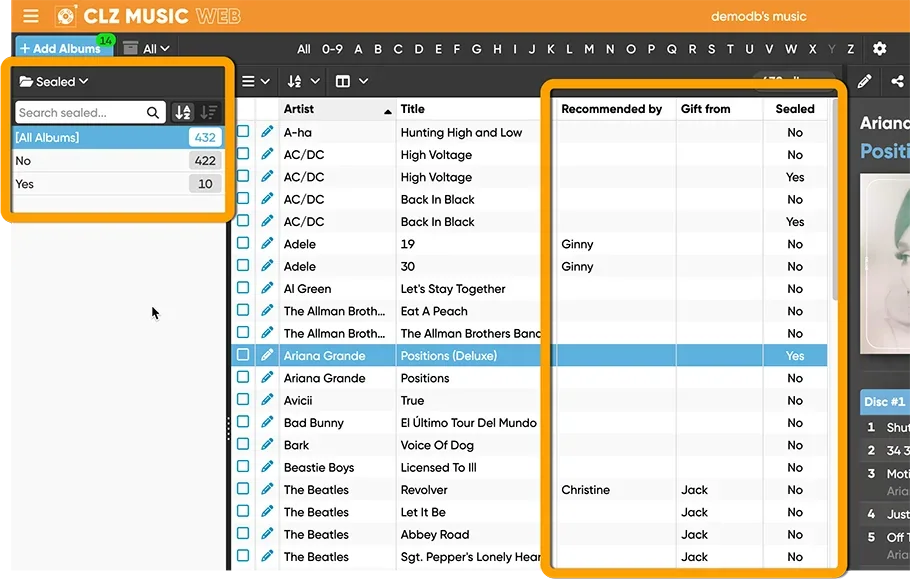Click the table vertical scrollbar
Screen dimensions: 910x579
[835, 200]
